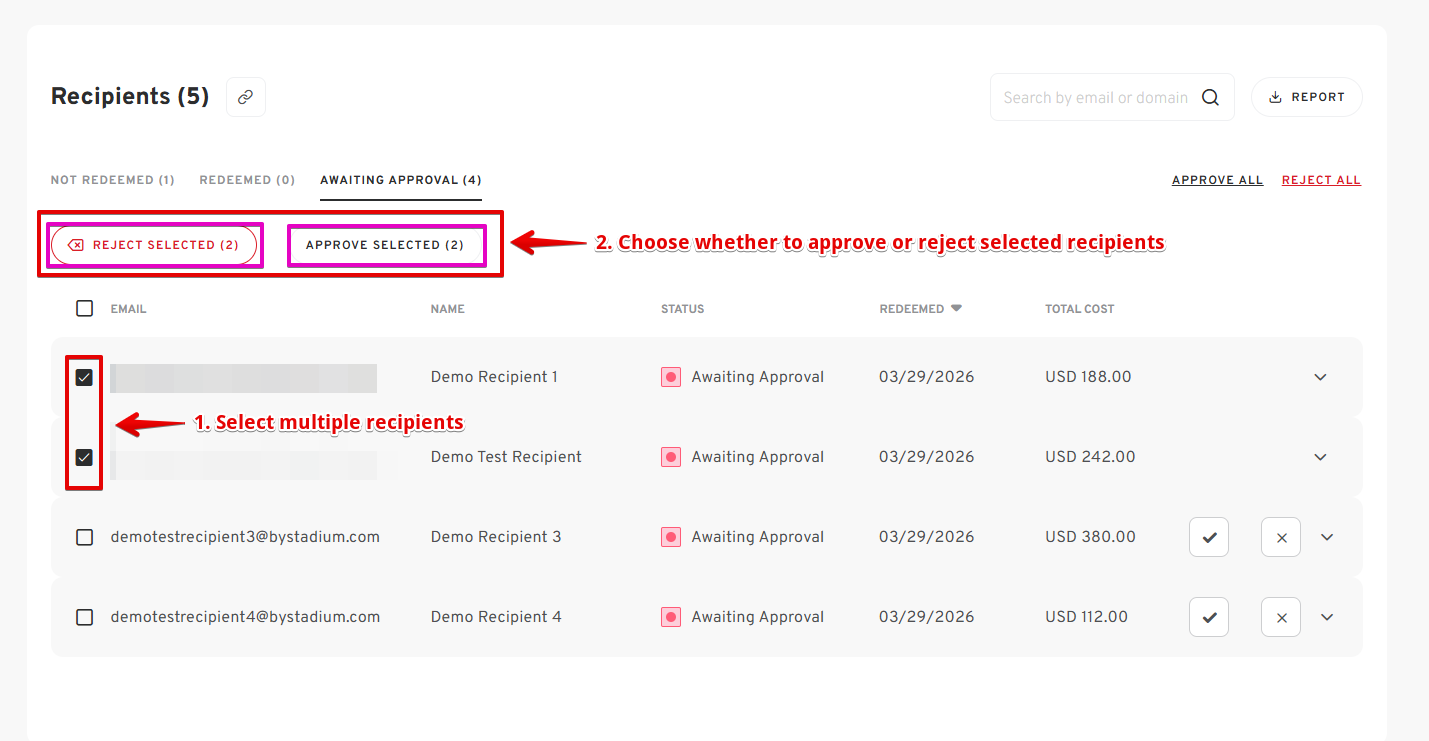Open the Redeemed (0) tab
The height and width of the screenshot is (741, 1429).
(247, 180)
